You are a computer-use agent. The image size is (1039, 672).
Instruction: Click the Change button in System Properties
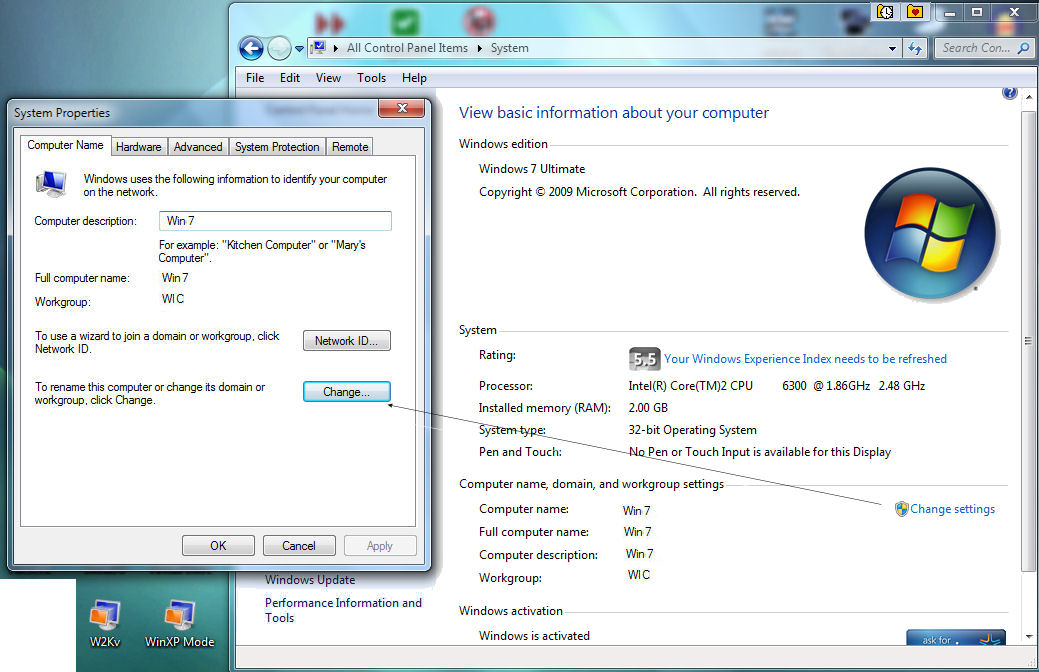coord(347,392)
